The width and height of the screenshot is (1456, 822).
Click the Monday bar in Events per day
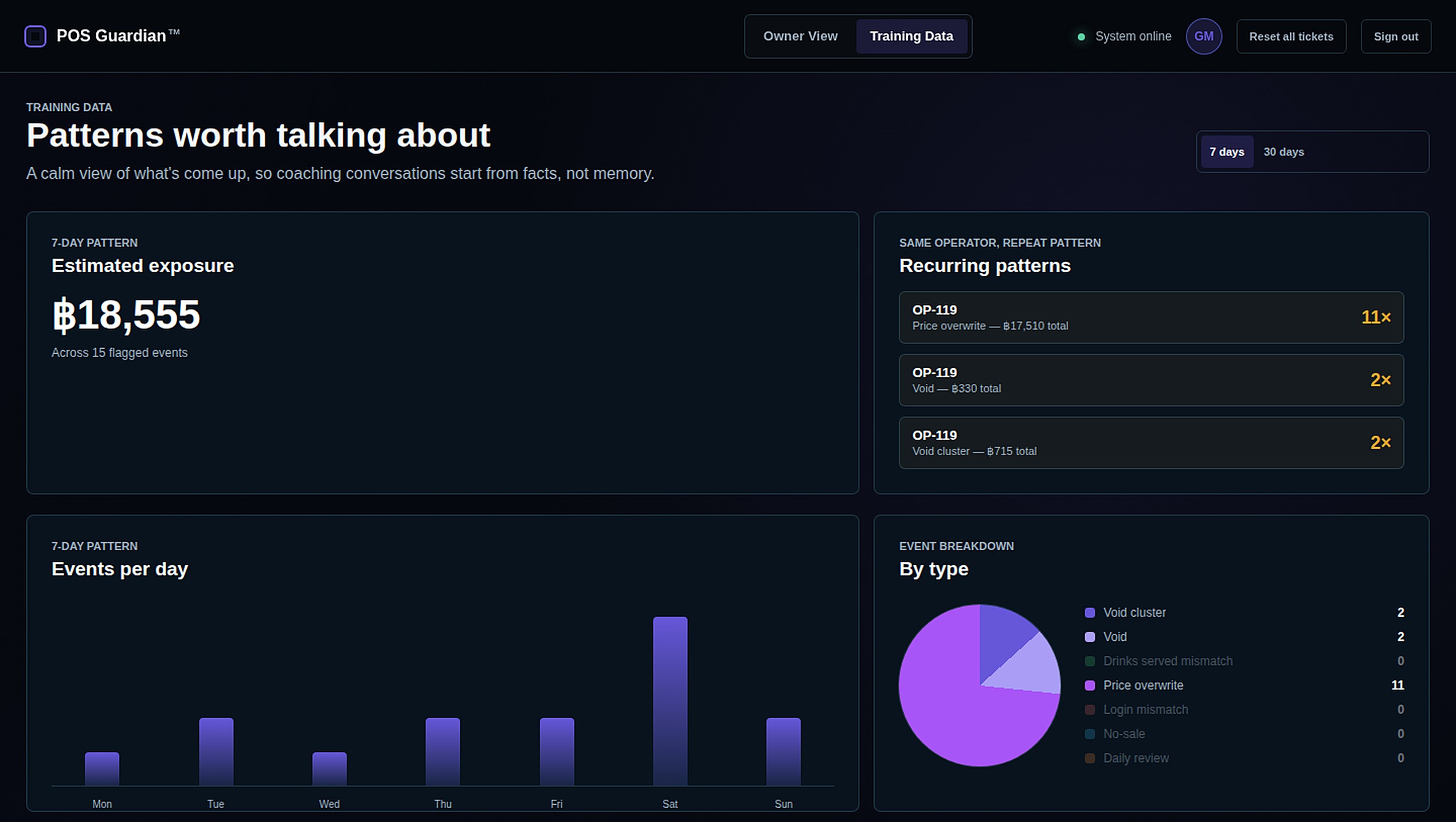click(x=101, y=769)
